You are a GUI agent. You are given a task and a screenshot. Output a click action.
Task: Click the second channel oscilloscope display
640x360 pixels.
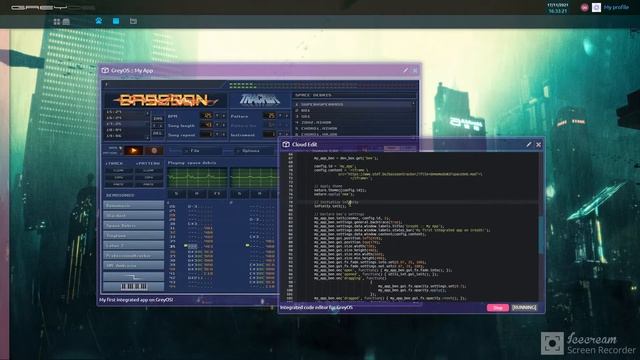coord(255,178)
